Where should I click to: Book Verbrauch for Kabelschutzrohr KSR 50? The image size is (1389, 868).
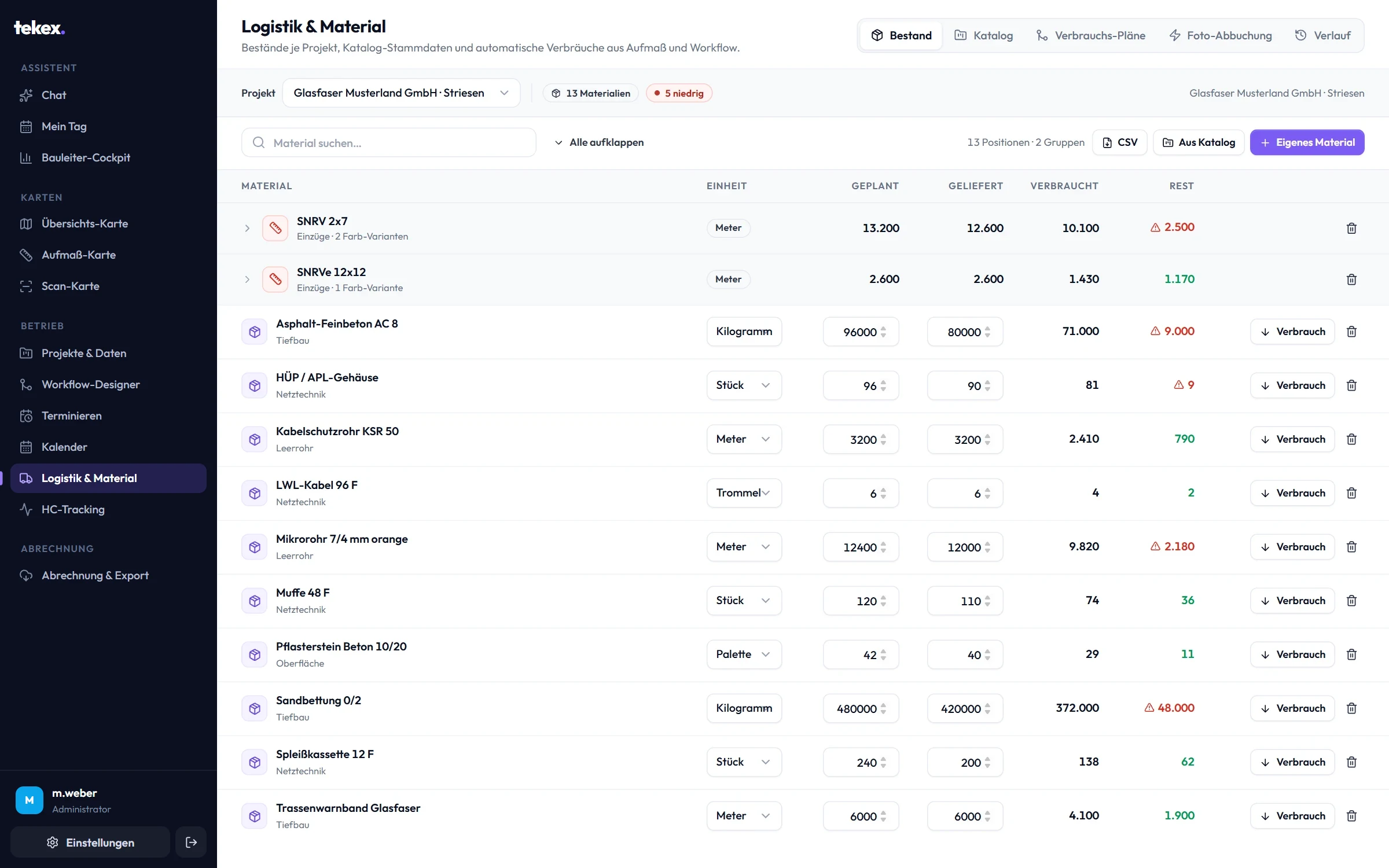pyautogui.click(x=1292, y=439)
